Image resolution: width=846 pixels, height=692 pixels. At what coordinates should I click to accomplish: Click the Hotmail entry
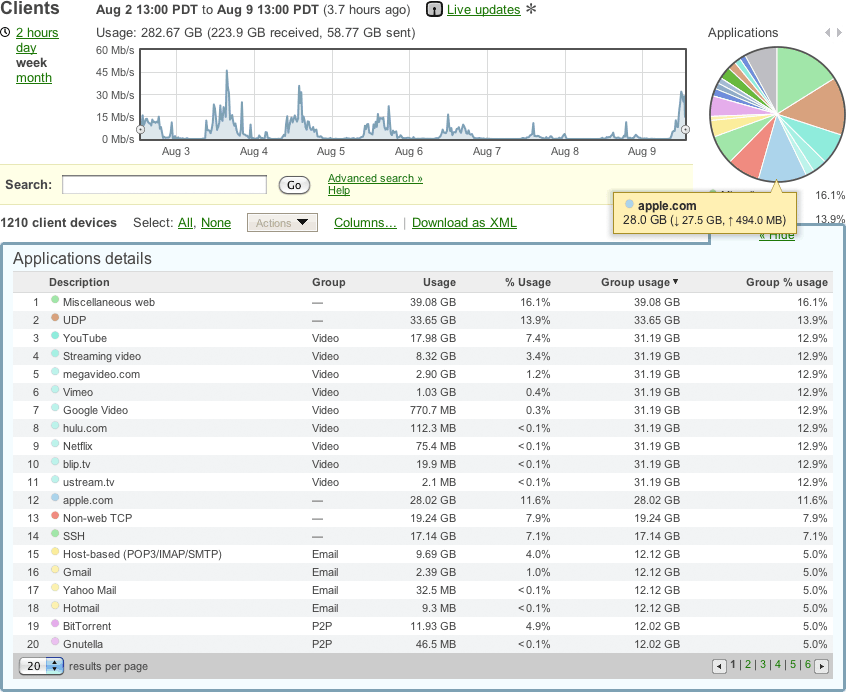(81, 608)
